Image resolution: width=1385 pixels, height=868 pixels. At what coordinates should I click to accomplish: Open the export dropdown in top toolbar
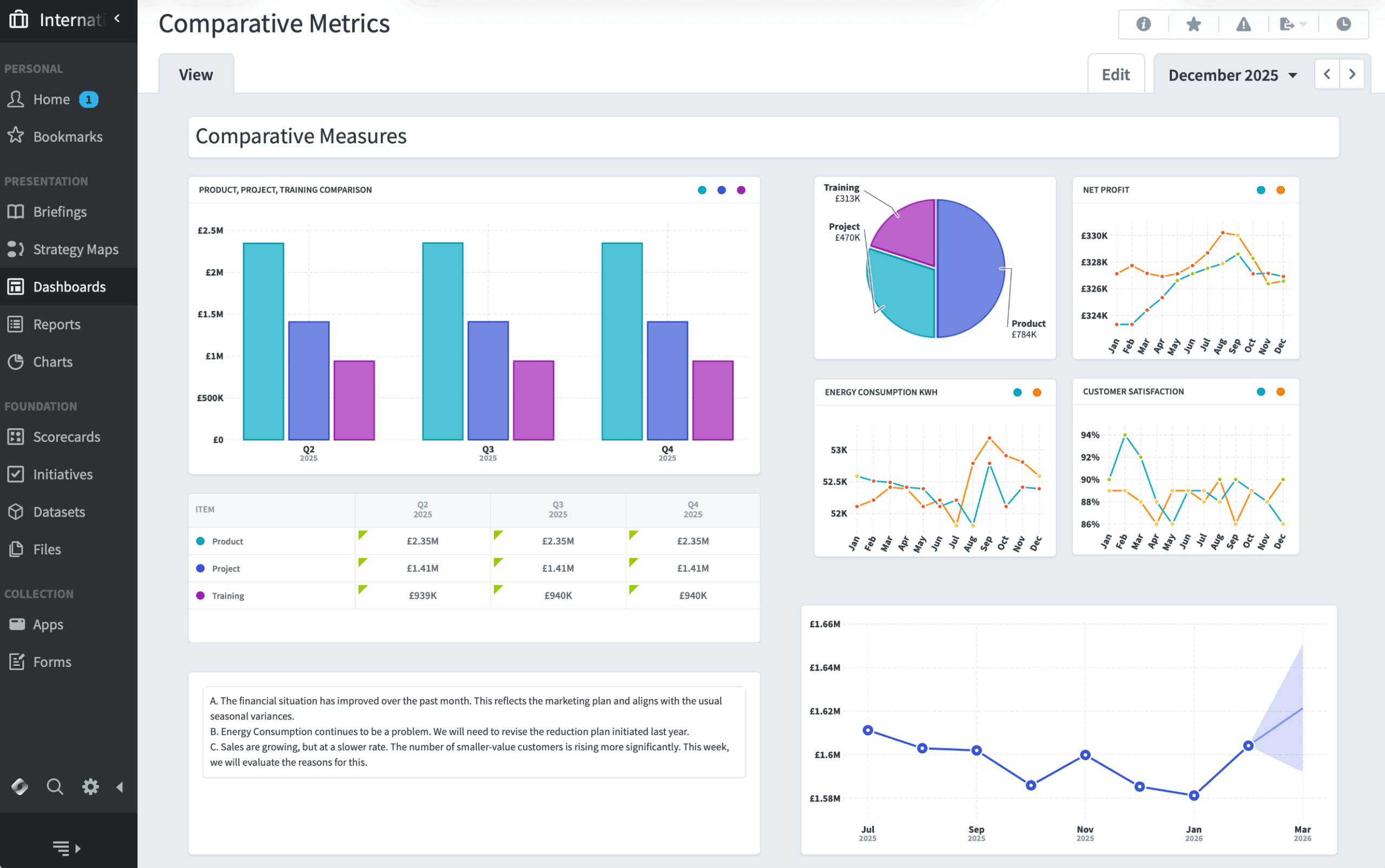coord(1293,24)
